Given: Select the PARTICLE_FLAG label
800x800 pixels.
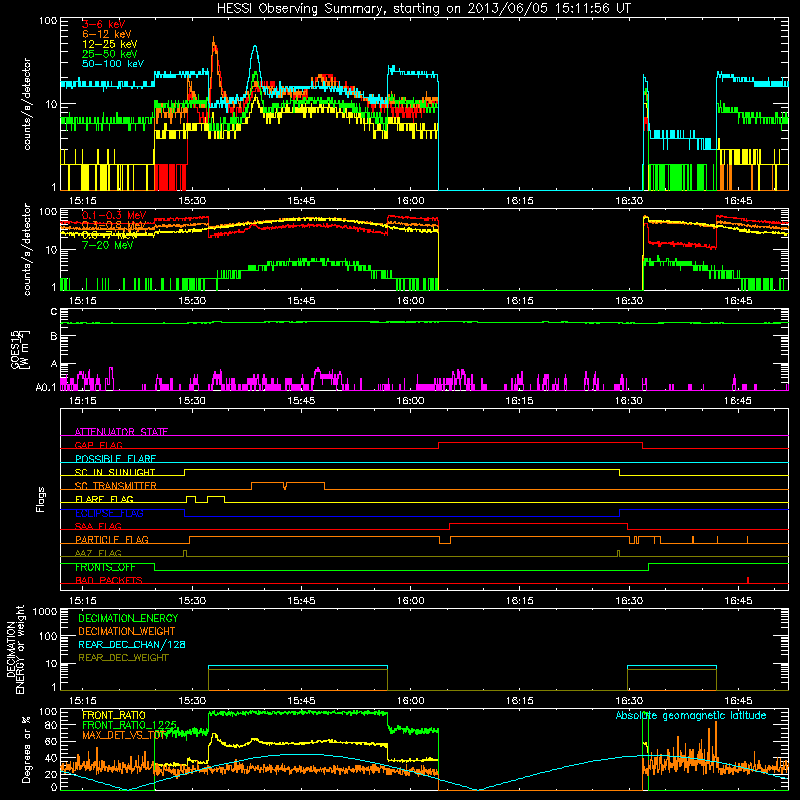Looking at the screenshot, I should pyautogui.click(x=112, y=540).
